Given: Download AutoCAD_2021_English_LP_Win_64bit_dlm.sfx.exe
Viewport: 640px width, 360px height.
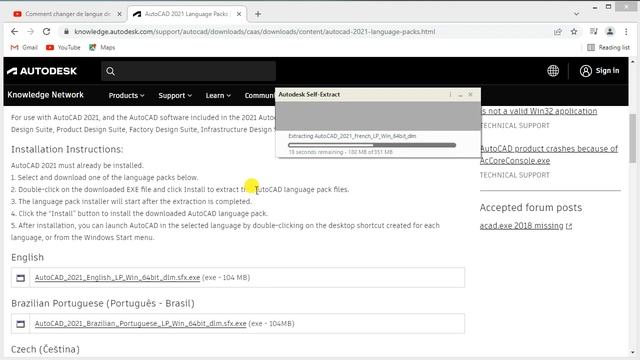Looking at the screenshot, I should 117,278.
